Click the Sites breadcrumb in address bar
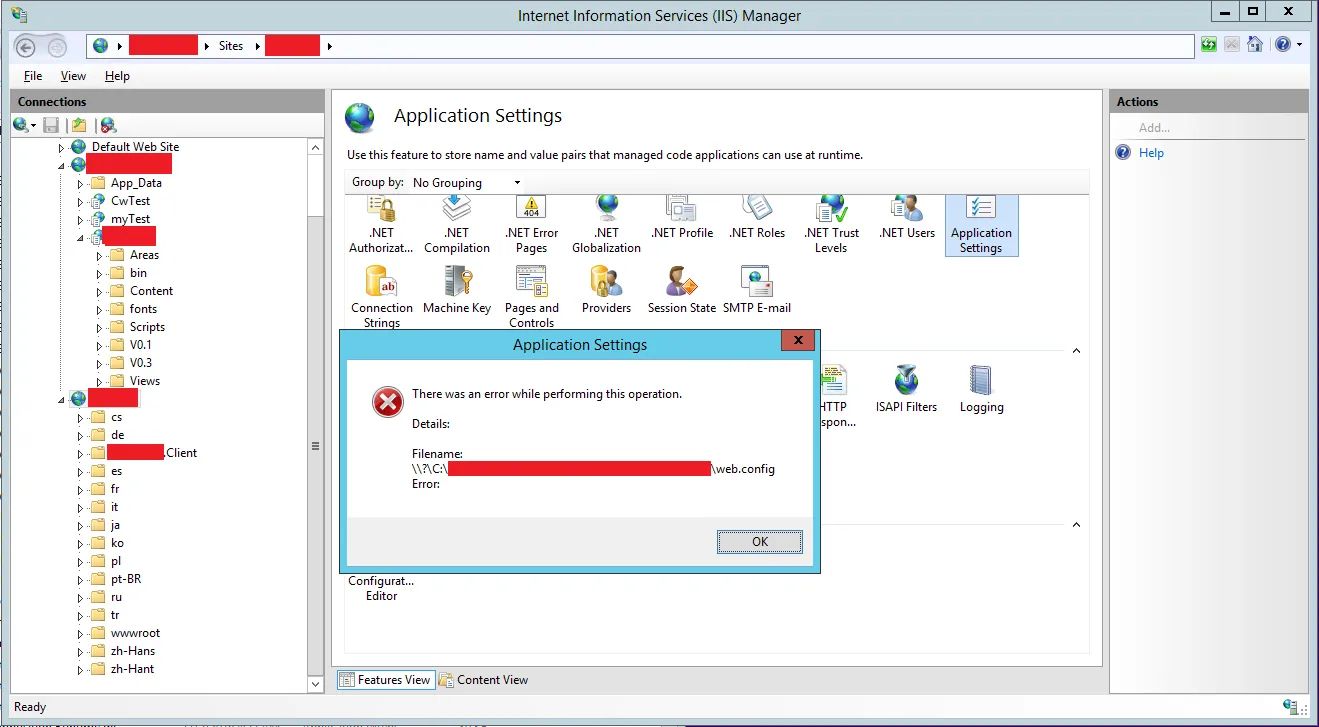 coord(231,46)
